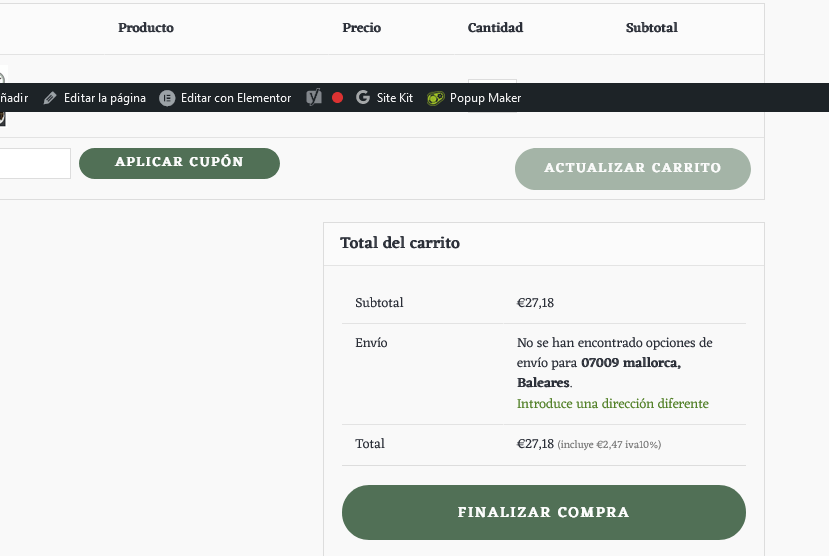829x556 pixels.
Task: Focus the coupon code input field
Action: pos(35,163)
